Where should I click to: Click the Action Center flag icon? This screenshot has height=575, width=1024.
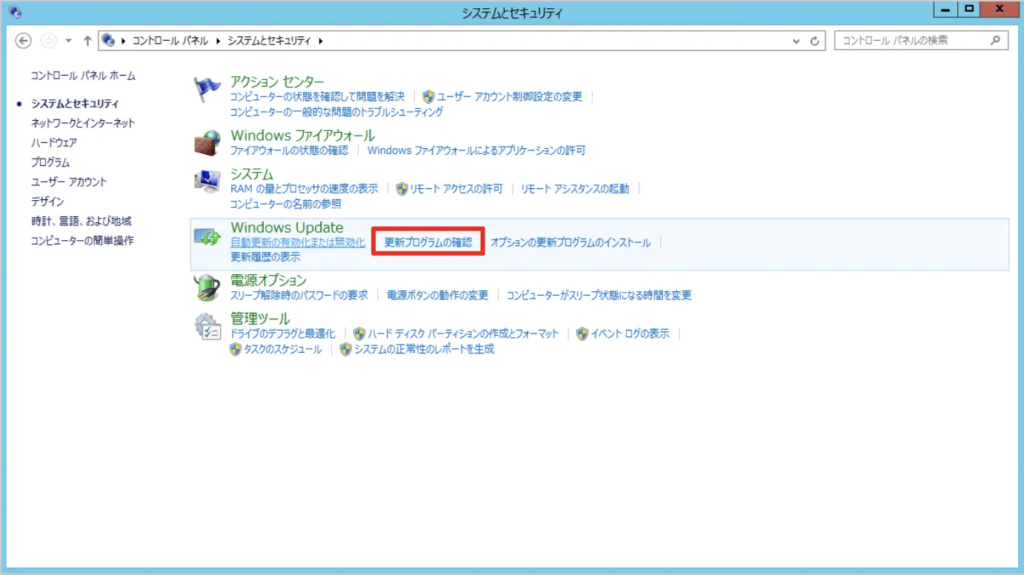207,90
